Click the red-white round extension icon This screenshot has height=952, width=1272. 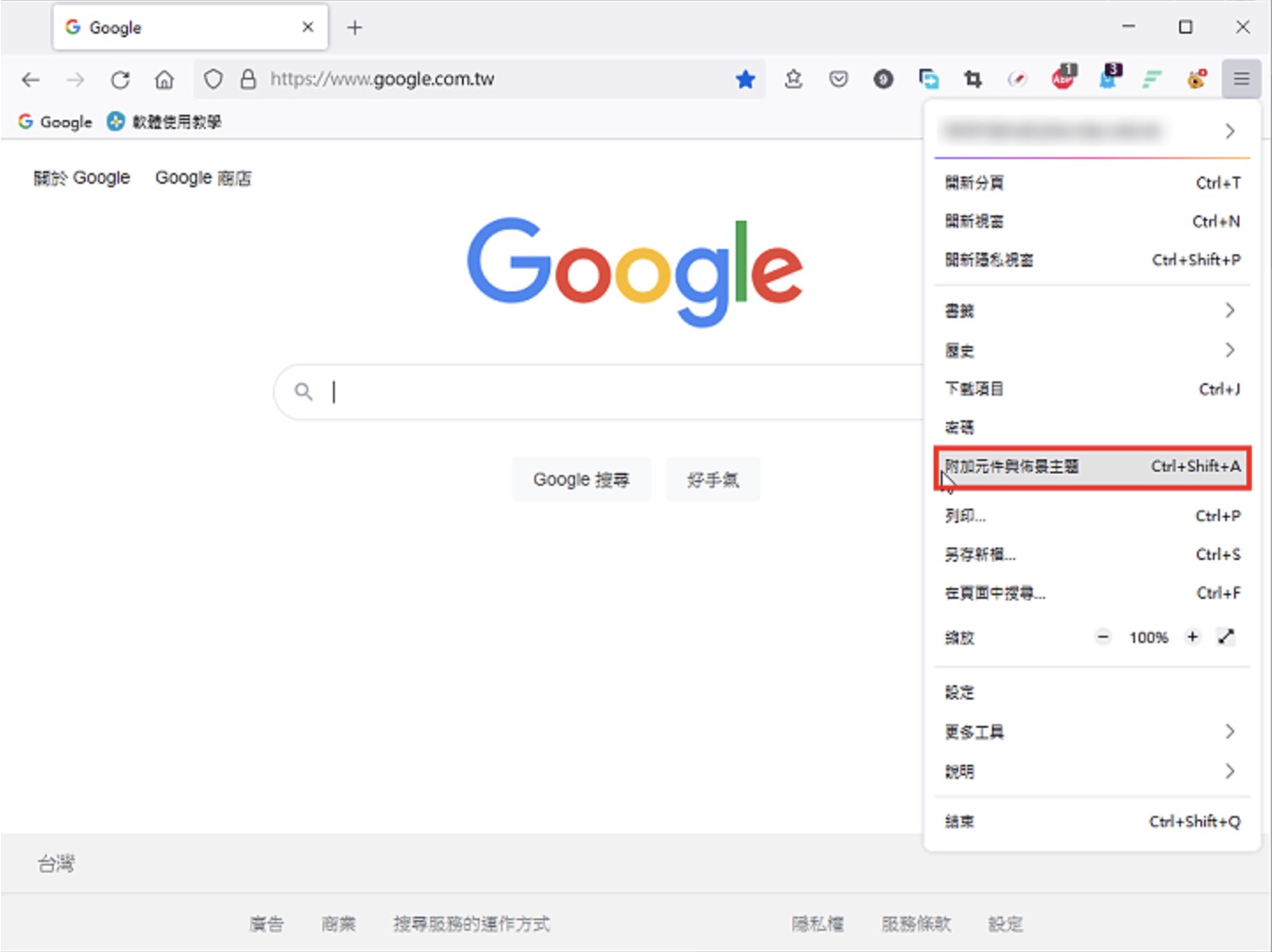[1018, 79]
